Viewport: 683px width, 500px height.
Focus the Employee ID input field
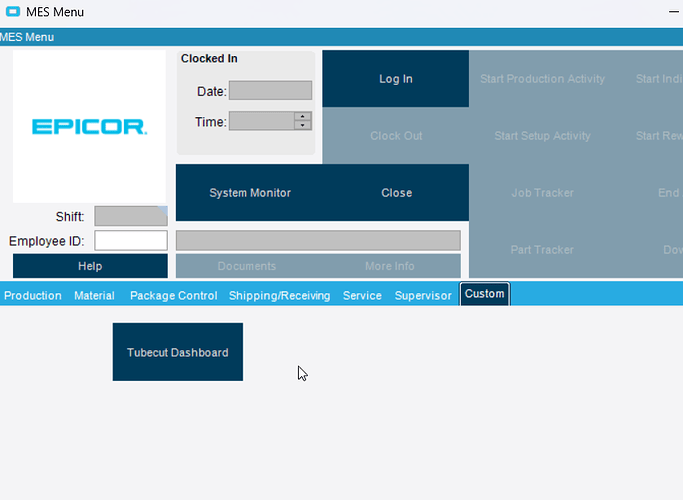(x=131, y=240)
